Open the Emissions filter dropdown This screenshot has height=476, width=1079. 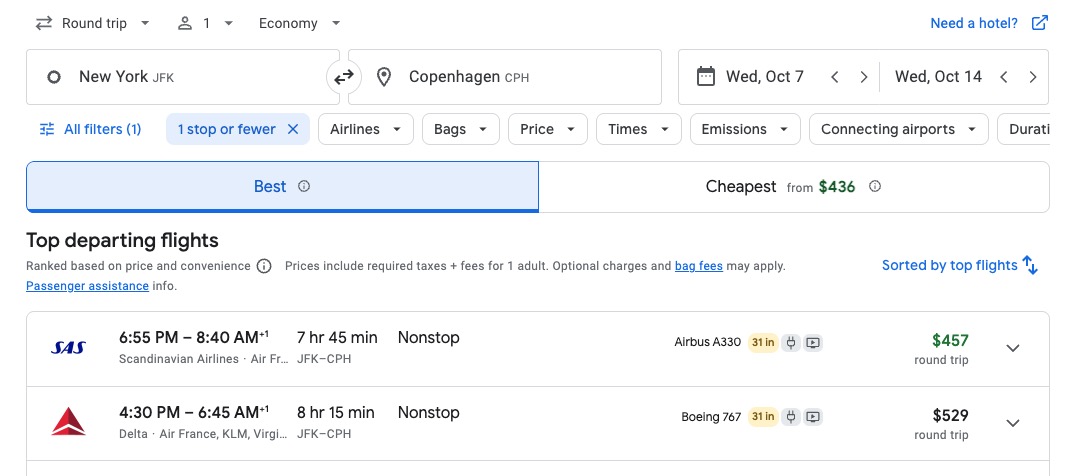click(x=745, y=129)
